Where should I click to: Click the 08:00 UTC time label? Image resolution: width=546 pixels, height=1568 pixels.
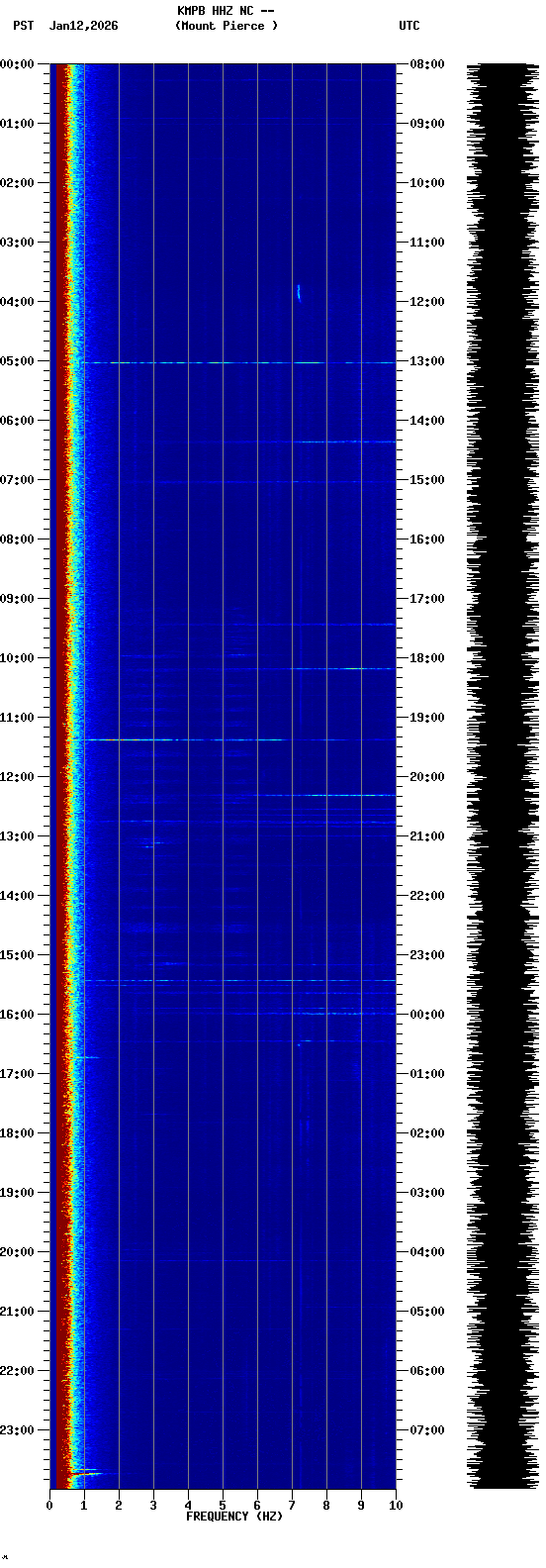(x=427, y=64)
